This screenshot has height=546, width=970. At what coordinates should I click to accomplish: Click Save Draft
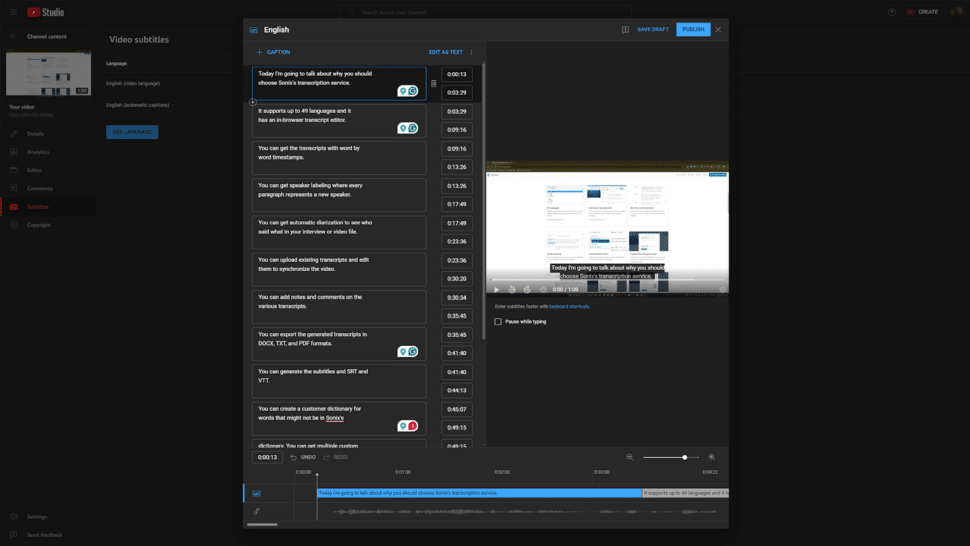click(x=653, y=30)
